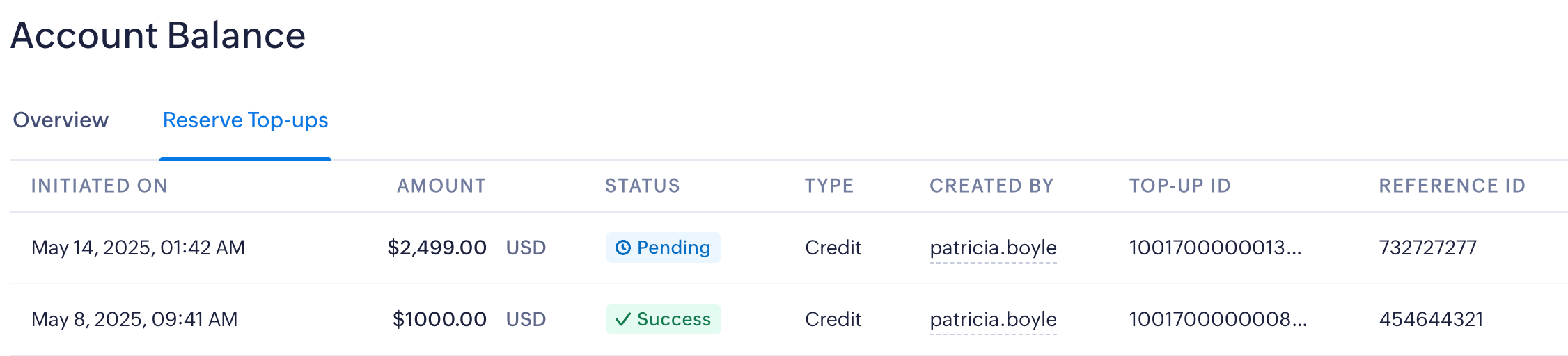
Task: Click the Amount column header
Action: point(441,186)
